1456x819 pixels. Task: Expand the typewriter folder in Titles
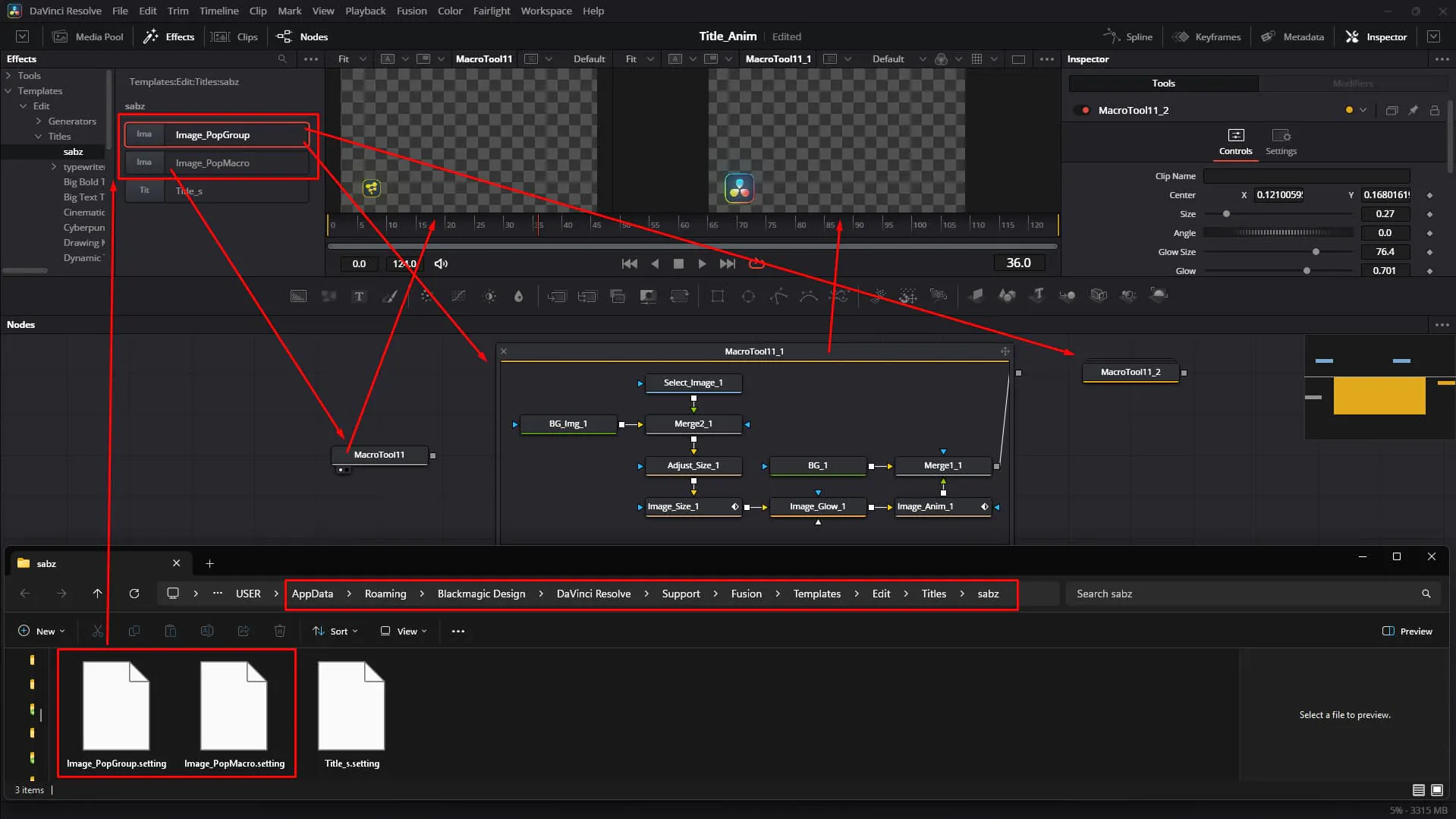(54, 167)
